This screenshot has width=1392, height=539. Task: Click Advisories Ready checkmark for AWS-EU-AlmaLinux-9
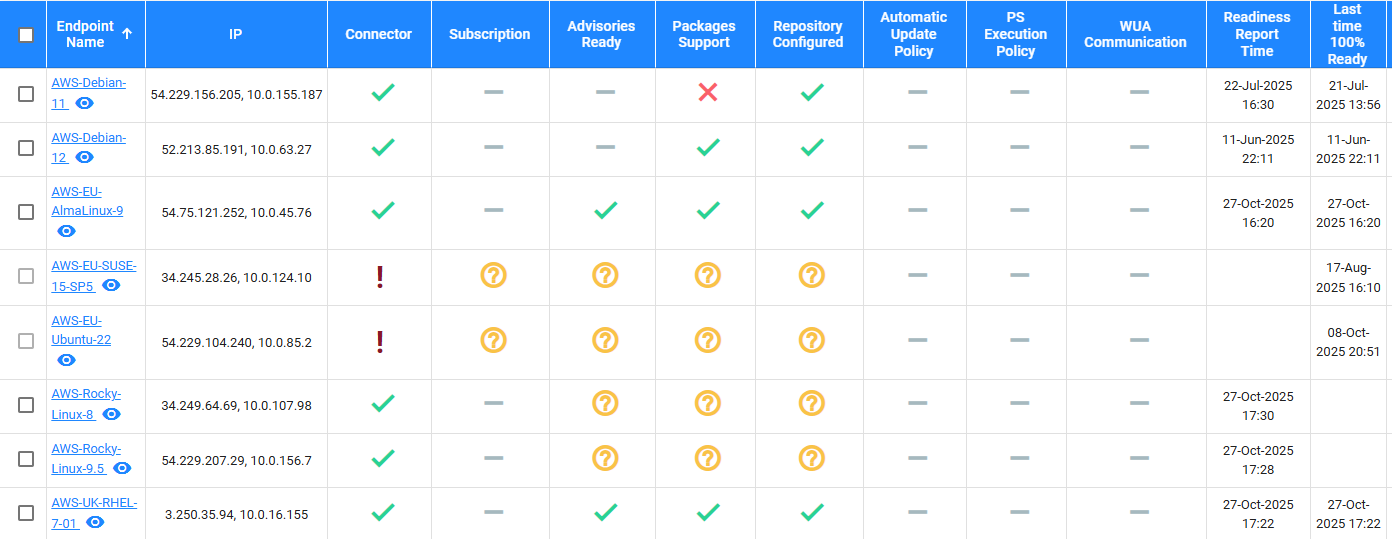[x=605, y=211]
